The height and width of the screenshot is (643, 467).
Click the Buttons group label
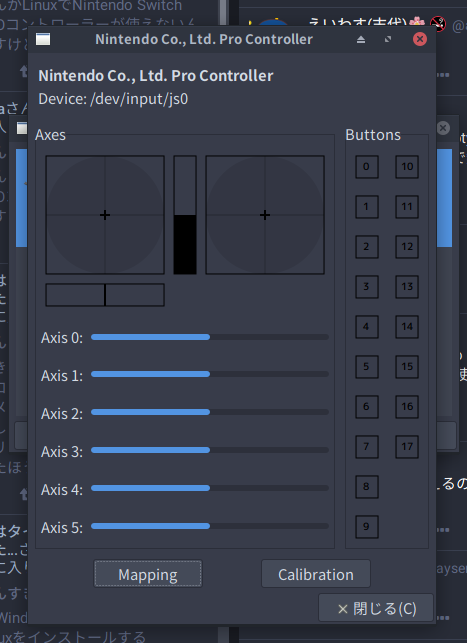pyautogui.click(x=373, y=135)
